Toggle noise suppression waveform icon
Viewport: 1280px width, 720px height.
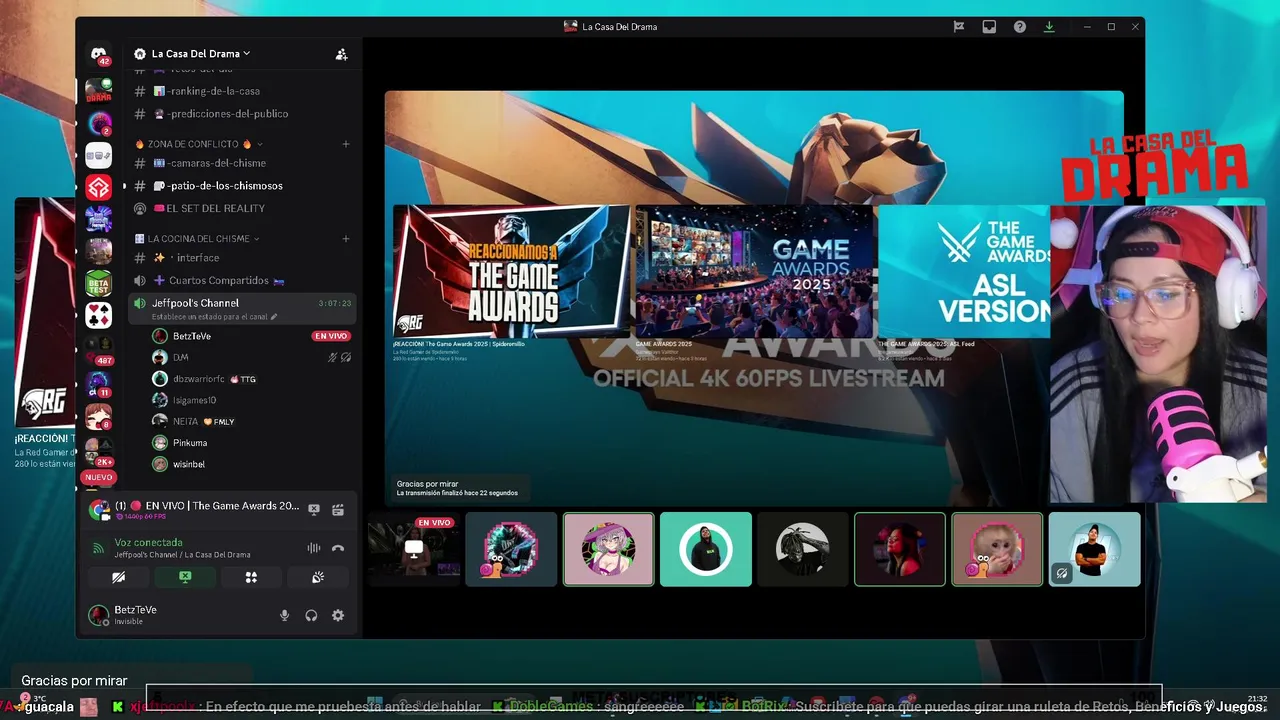click(314, 548)
